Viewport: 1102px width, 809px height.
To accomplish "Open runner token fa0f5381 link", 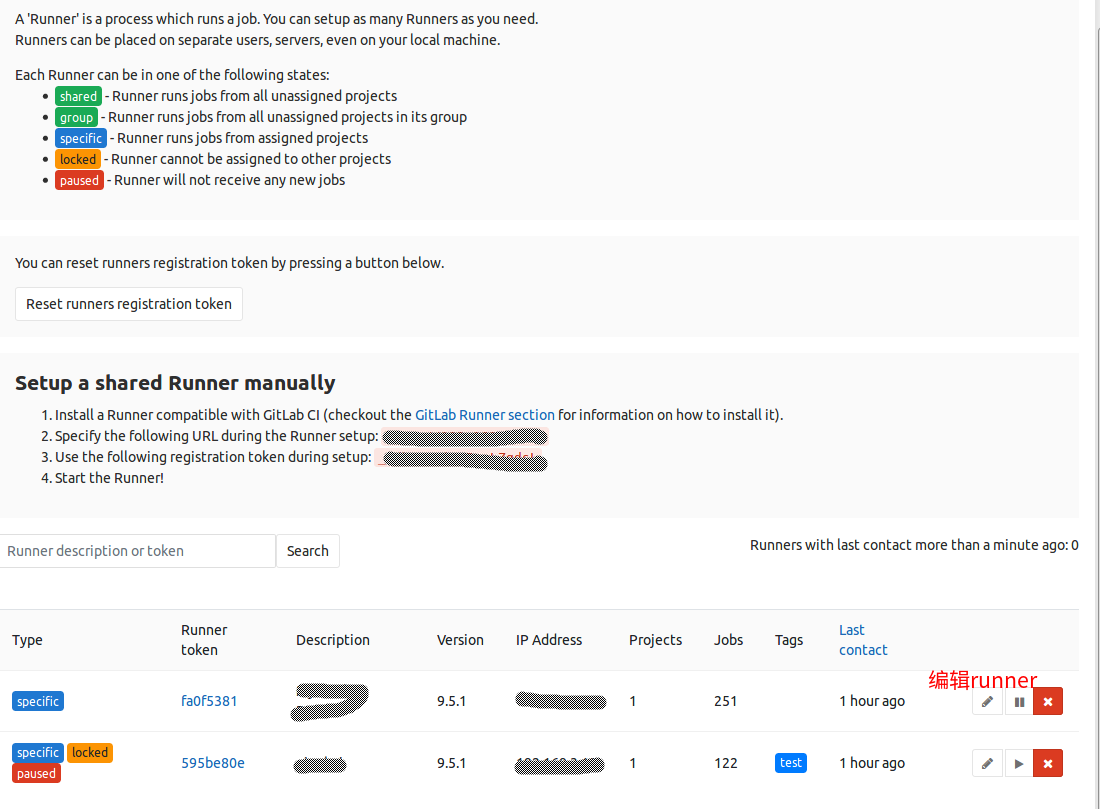I will pyautogui.click(x=209, y=701).
